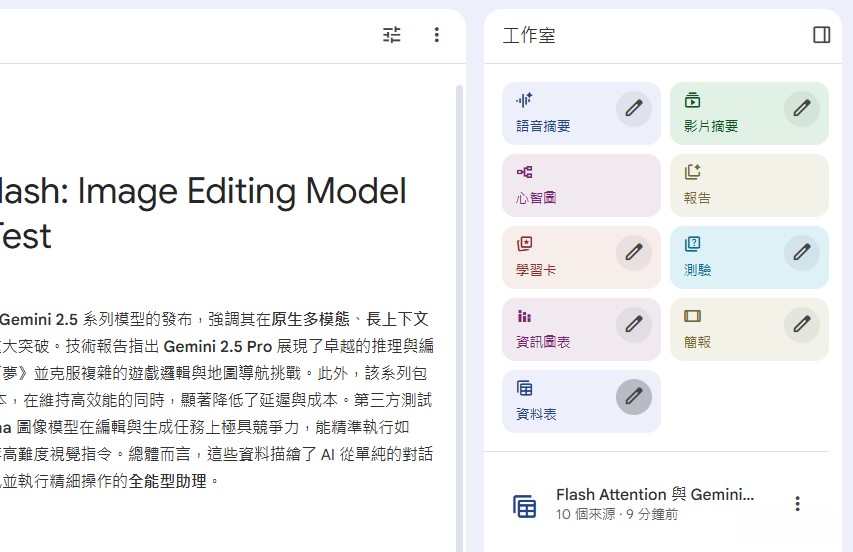Edit the 語音摘要 customization pencil

(633, 108)
